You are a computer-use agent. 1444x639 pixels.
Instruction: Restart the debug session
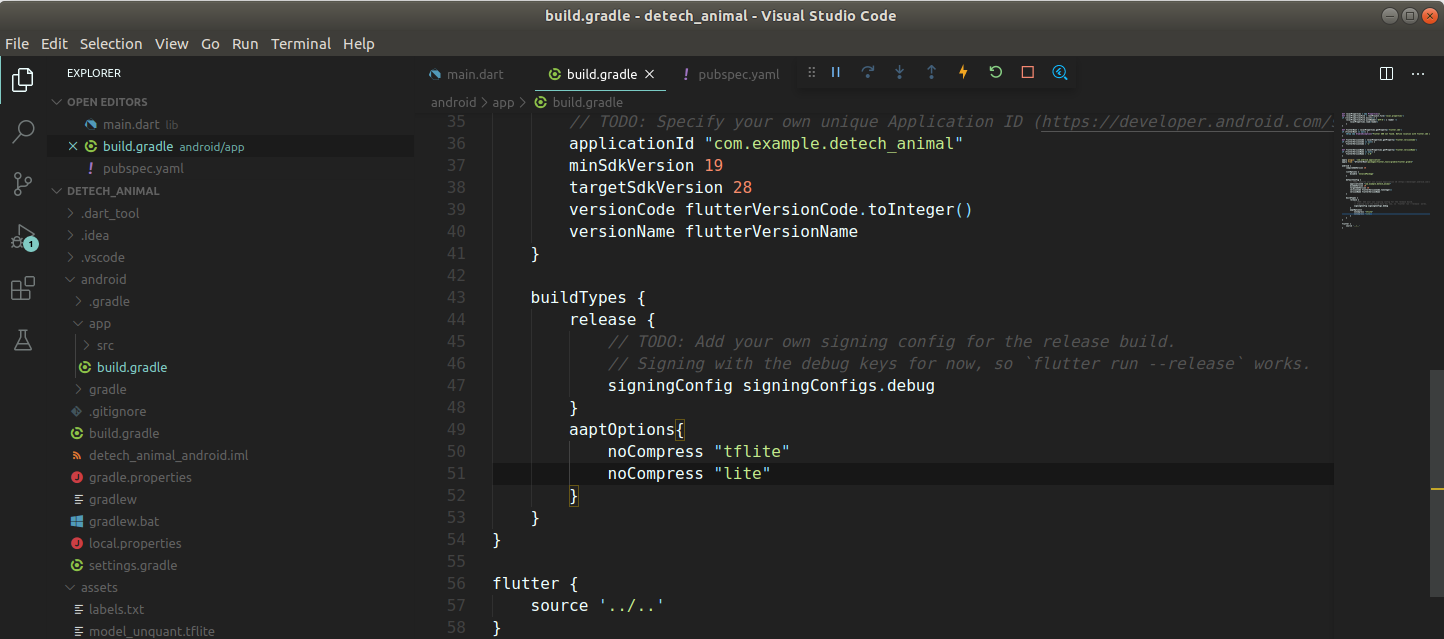click(x=996, y=73)
